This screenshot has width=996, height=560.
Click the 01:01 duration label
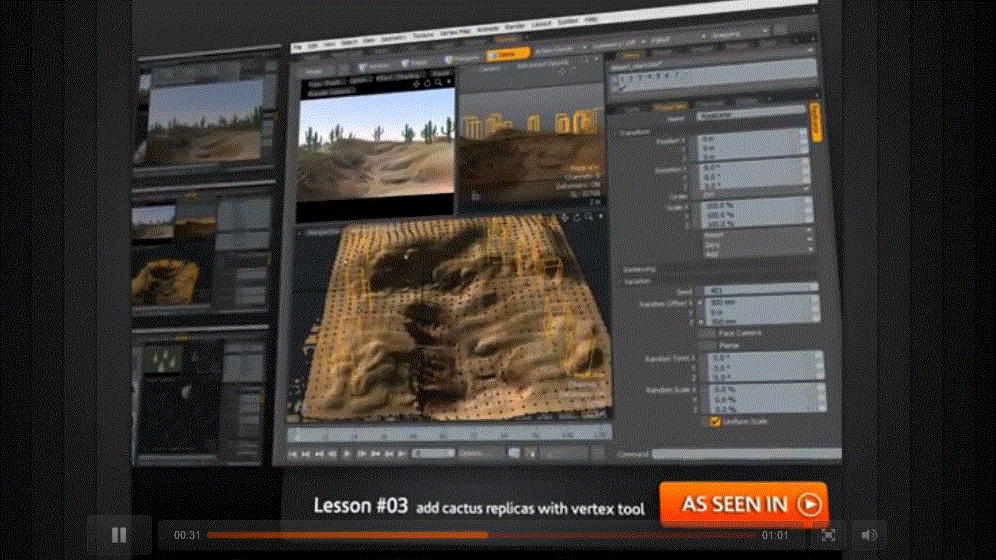(775, 535)
